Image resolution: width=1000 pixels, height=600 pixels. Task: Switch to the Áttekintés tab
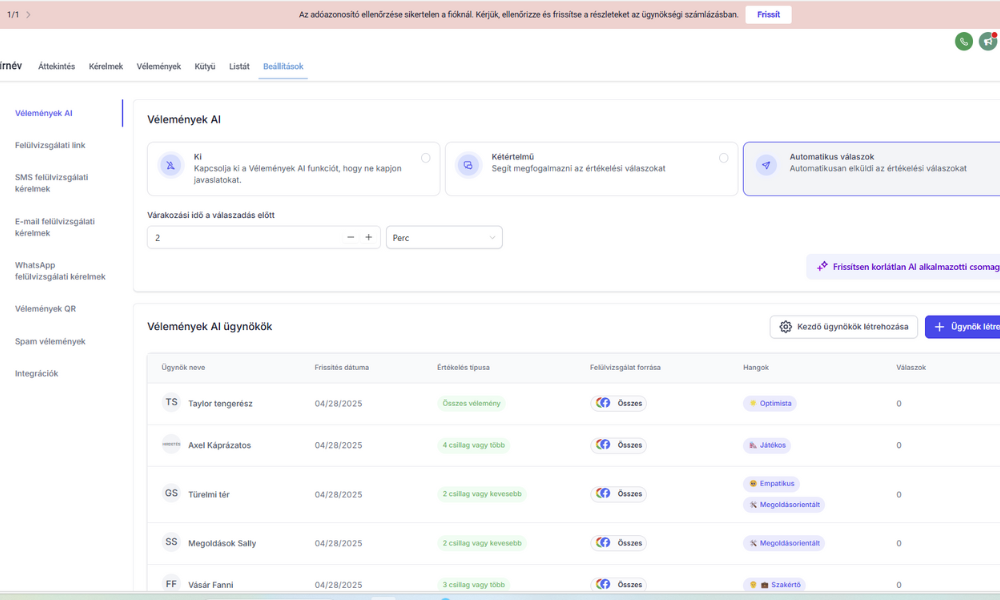coord(56,66)
